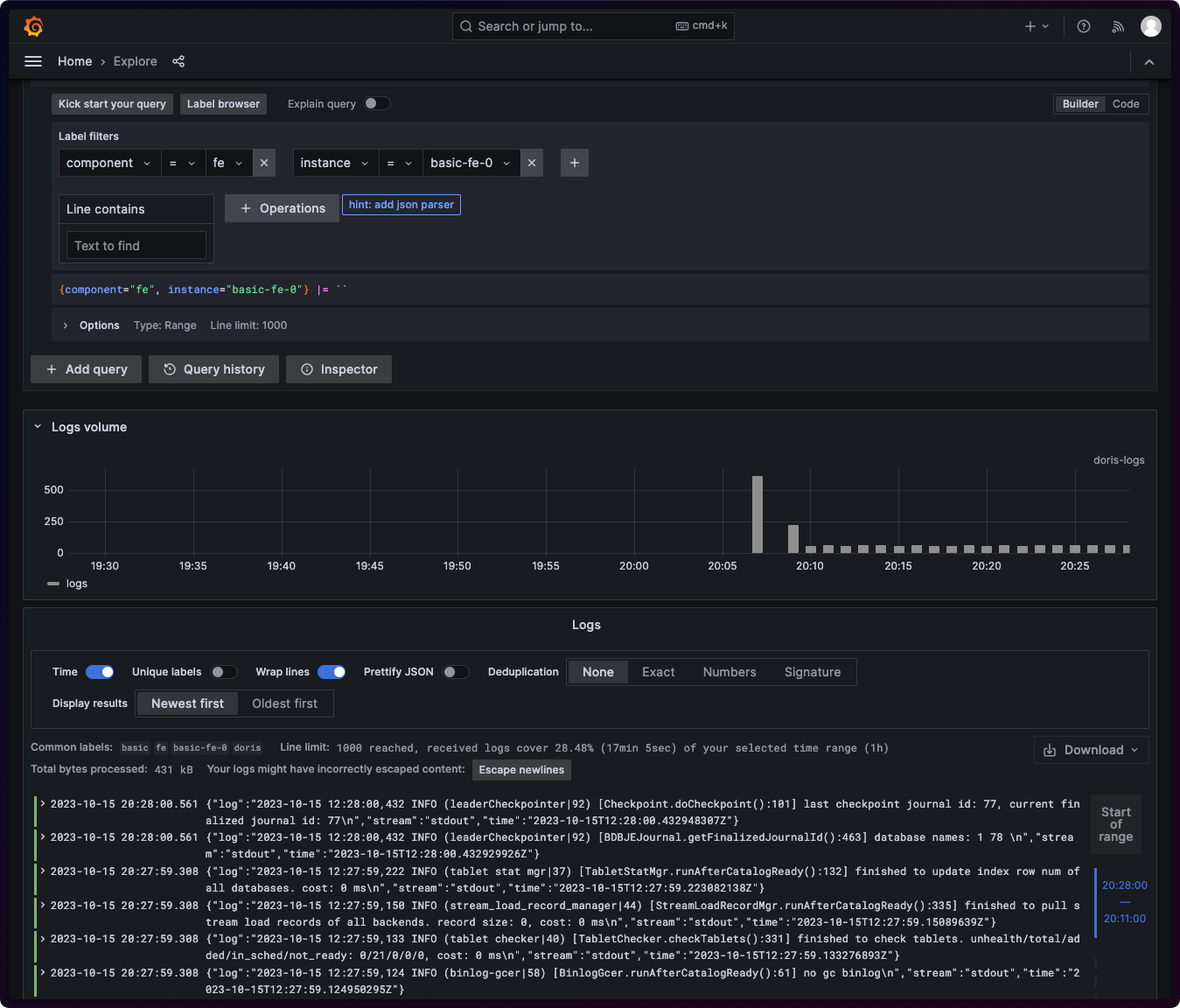Screen dimensions: 1180x1008
Task: Add an operation with Operations button
Action: [282, 208]
